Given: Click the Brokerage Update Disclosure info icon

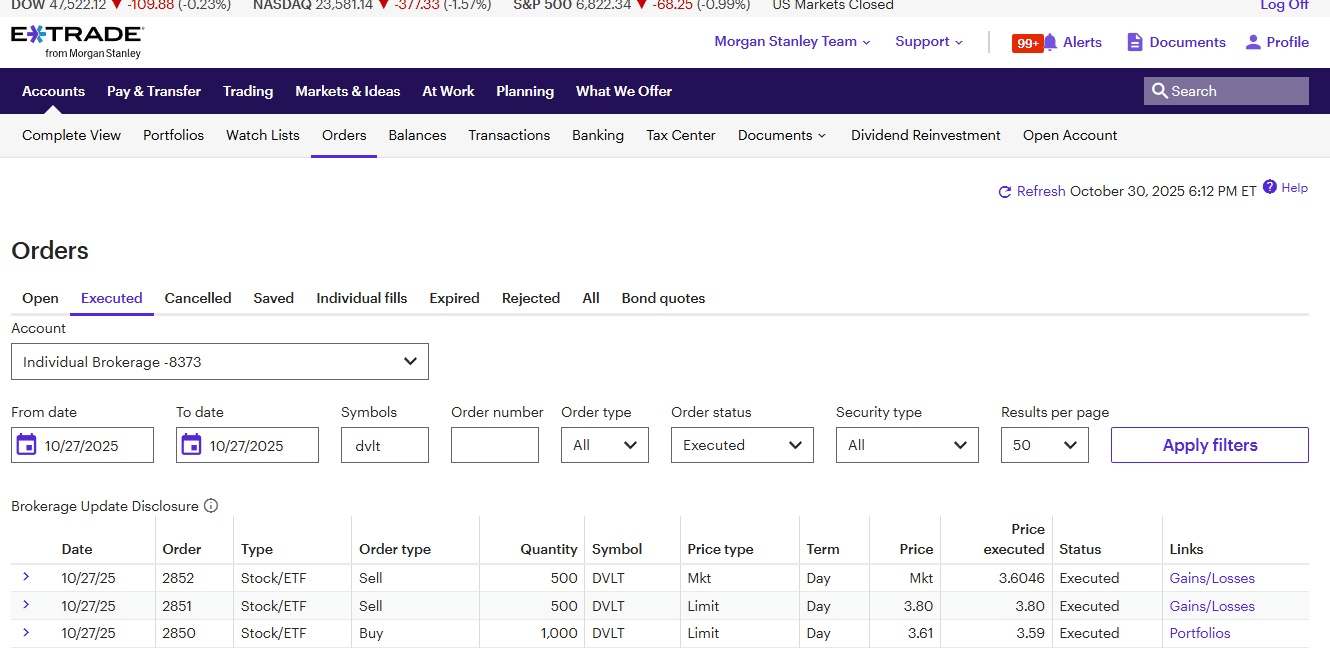Looking at the screenshot, I should pos(211,506).
